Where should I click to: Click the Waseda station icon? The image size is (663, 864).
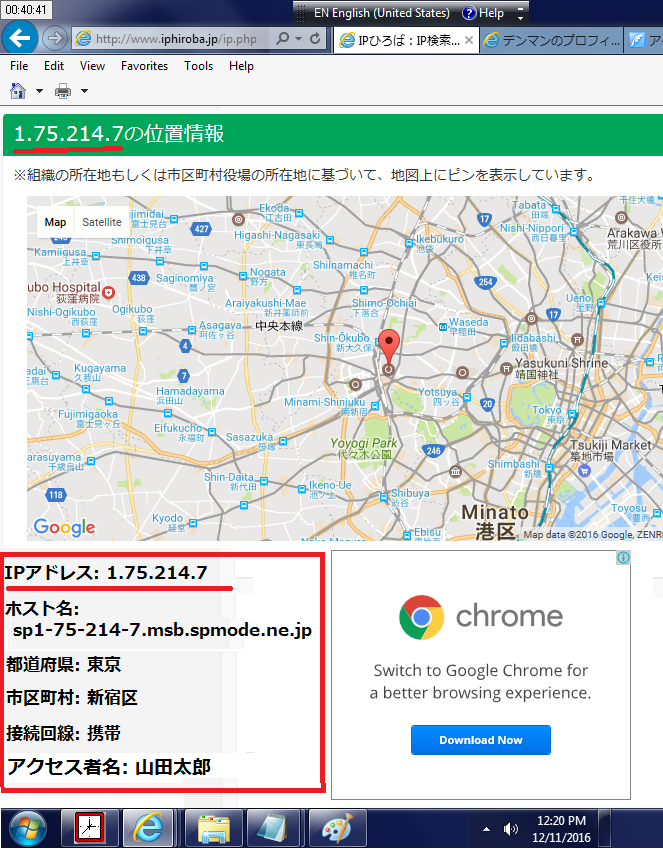click(443, 327)
